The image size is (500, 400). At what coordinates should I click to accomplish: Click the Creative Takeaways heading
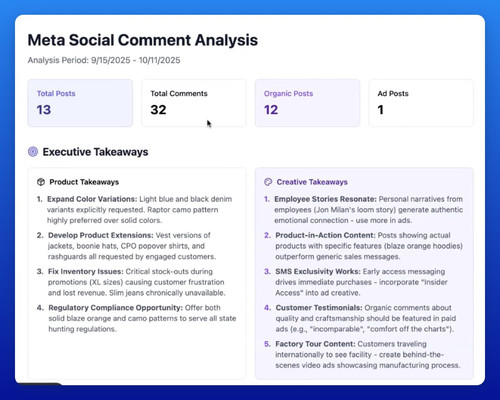(312, 182)
